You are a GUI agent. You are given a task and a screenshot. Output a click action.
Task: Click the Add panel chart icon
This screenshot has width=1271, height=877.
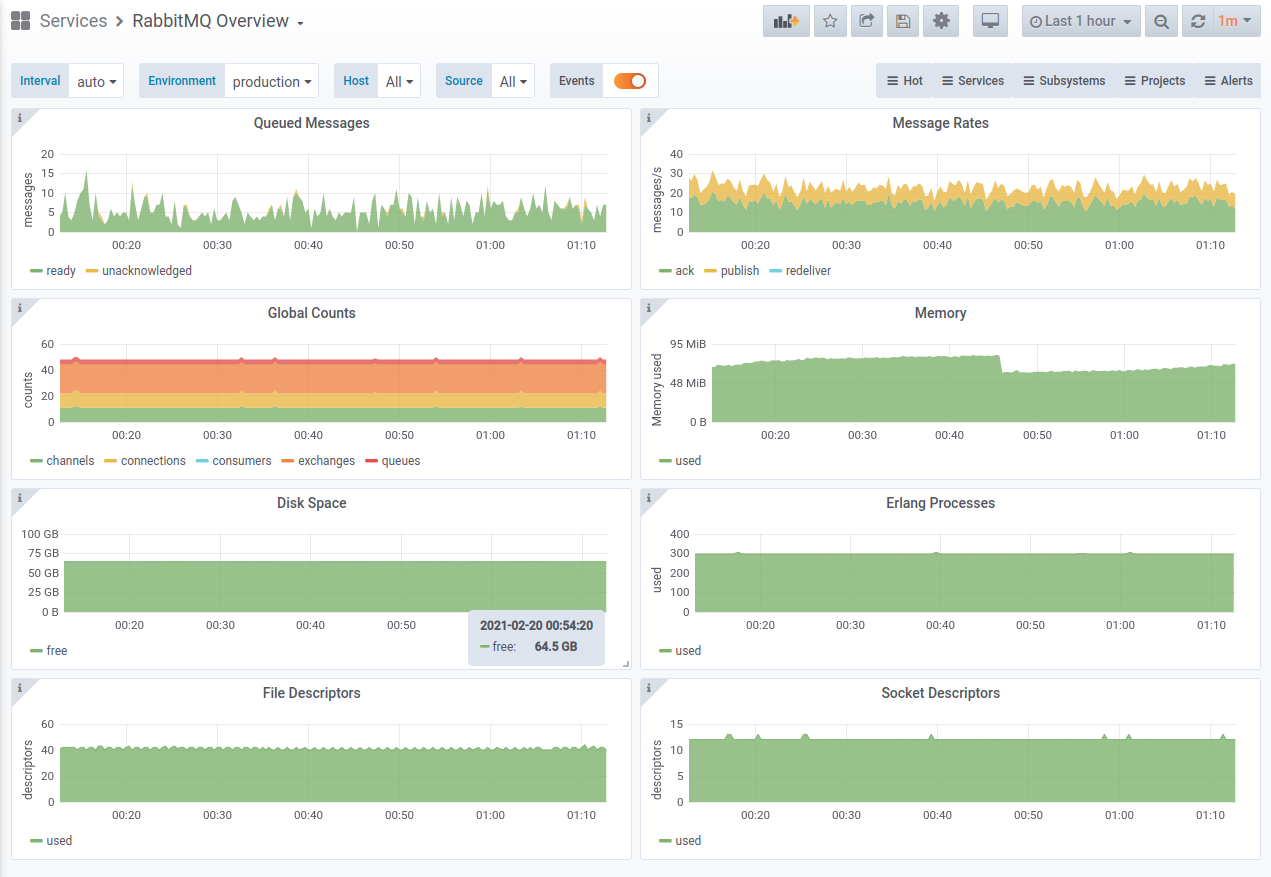coord(786,21)
